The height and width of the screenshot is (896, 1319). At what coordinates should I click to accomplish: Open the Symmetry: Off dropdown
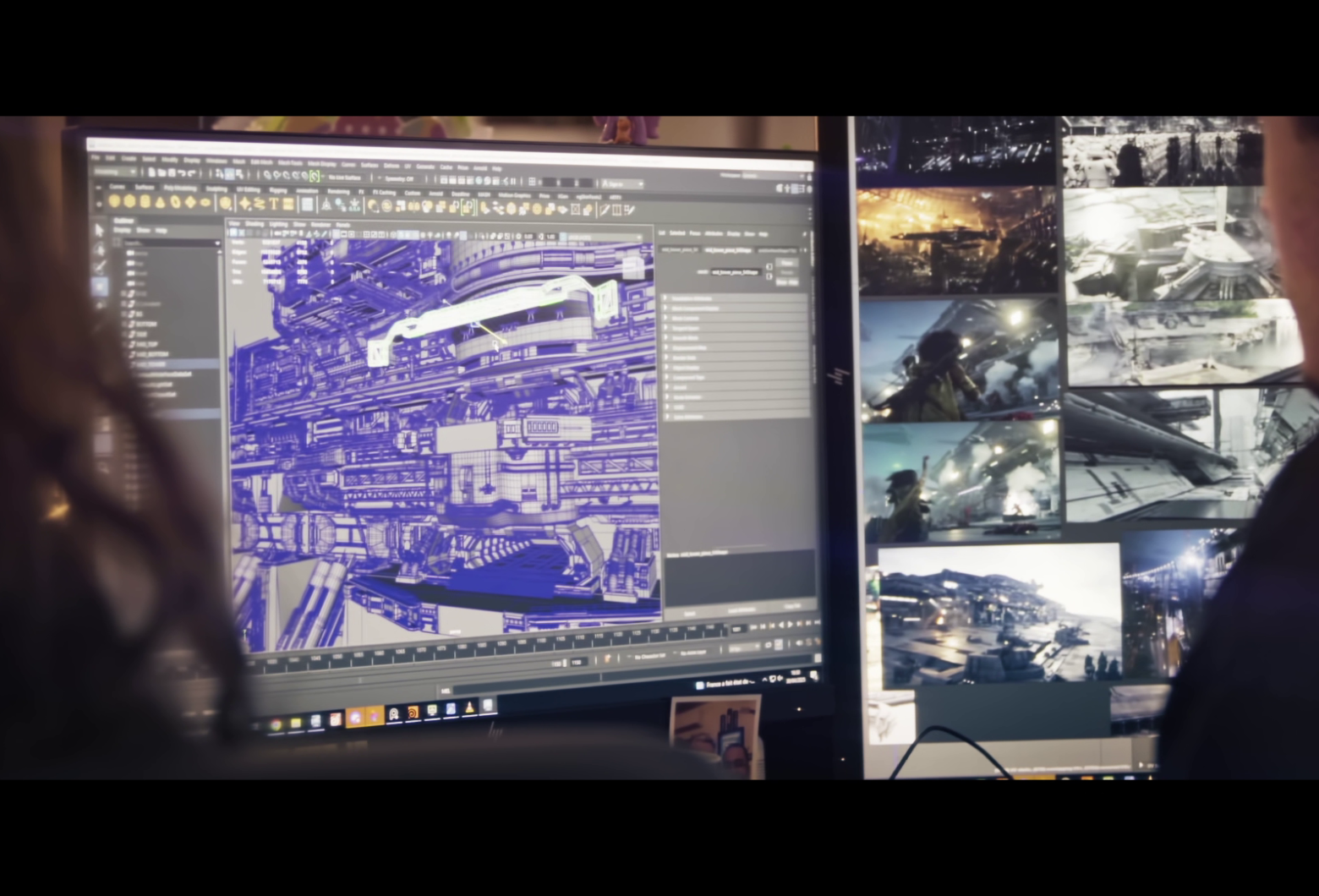coord(397,178)
